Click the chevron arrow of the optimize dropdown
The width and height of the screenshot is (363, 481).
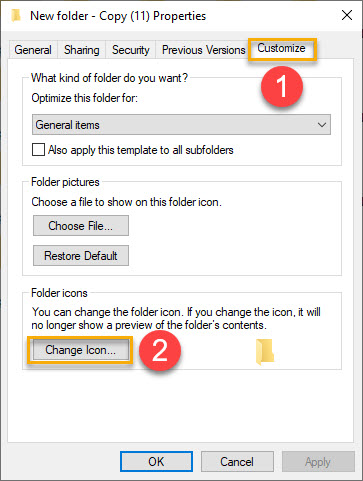click(322, 125)
